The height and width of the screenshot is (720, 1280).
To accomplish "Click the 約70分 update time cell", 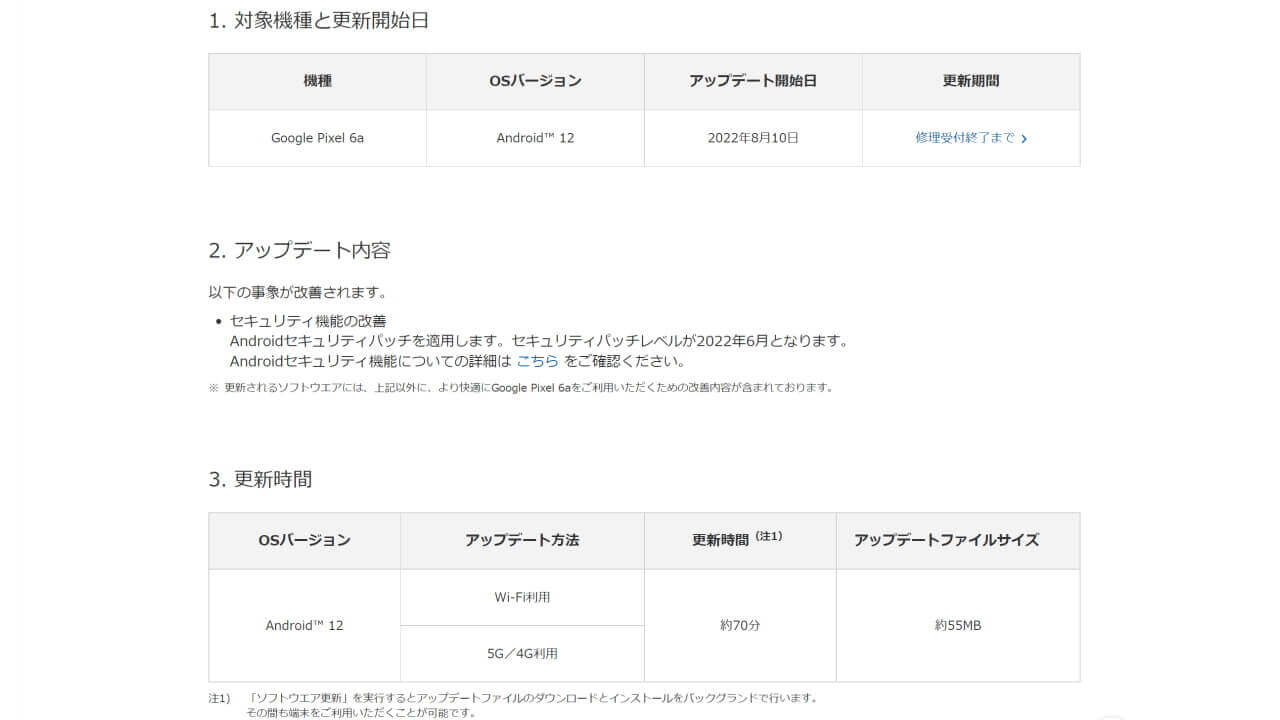I will coord(740,625).
